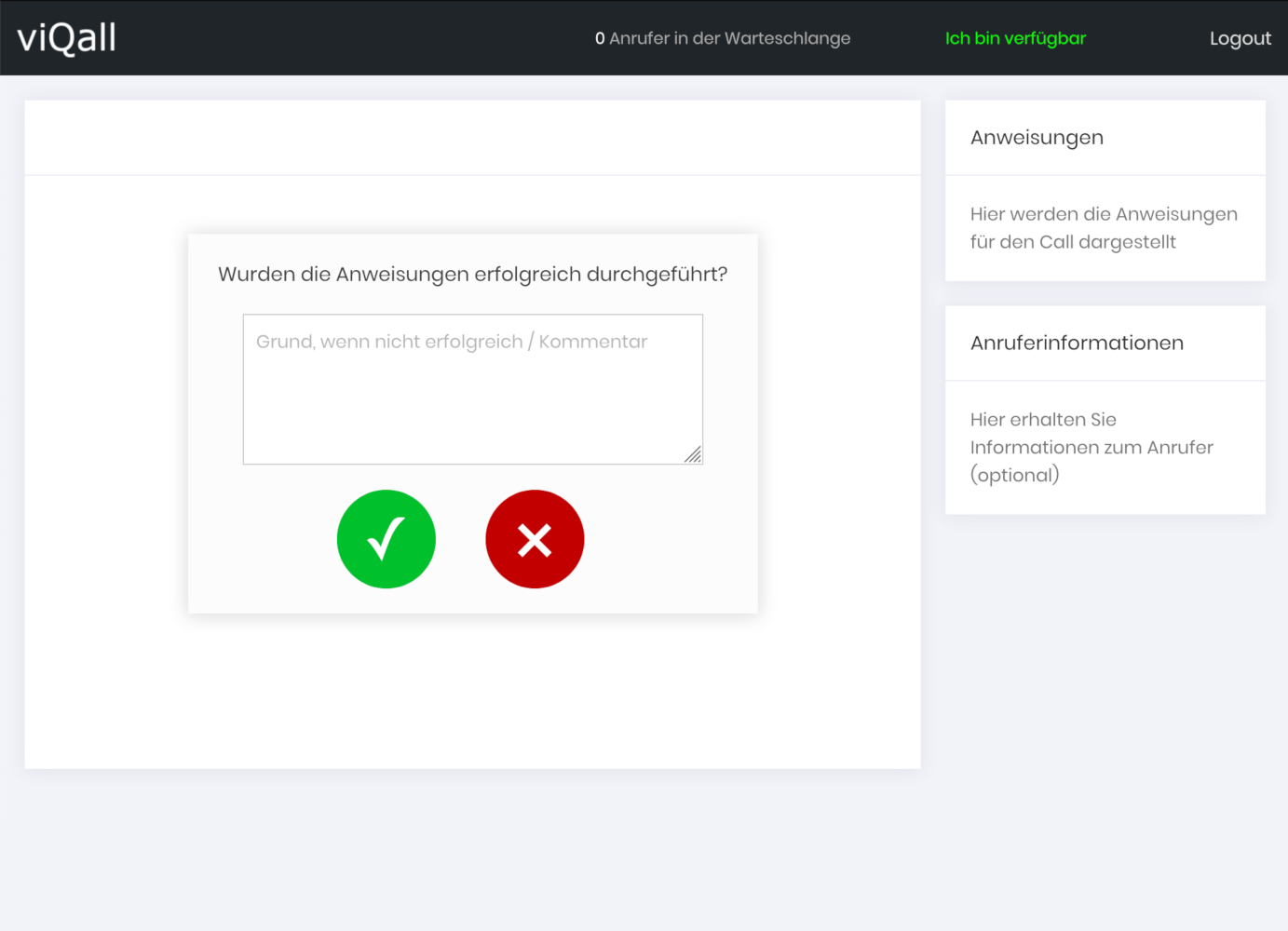Click the queue count number 0

pyautogui.click(x=600, y=38)
